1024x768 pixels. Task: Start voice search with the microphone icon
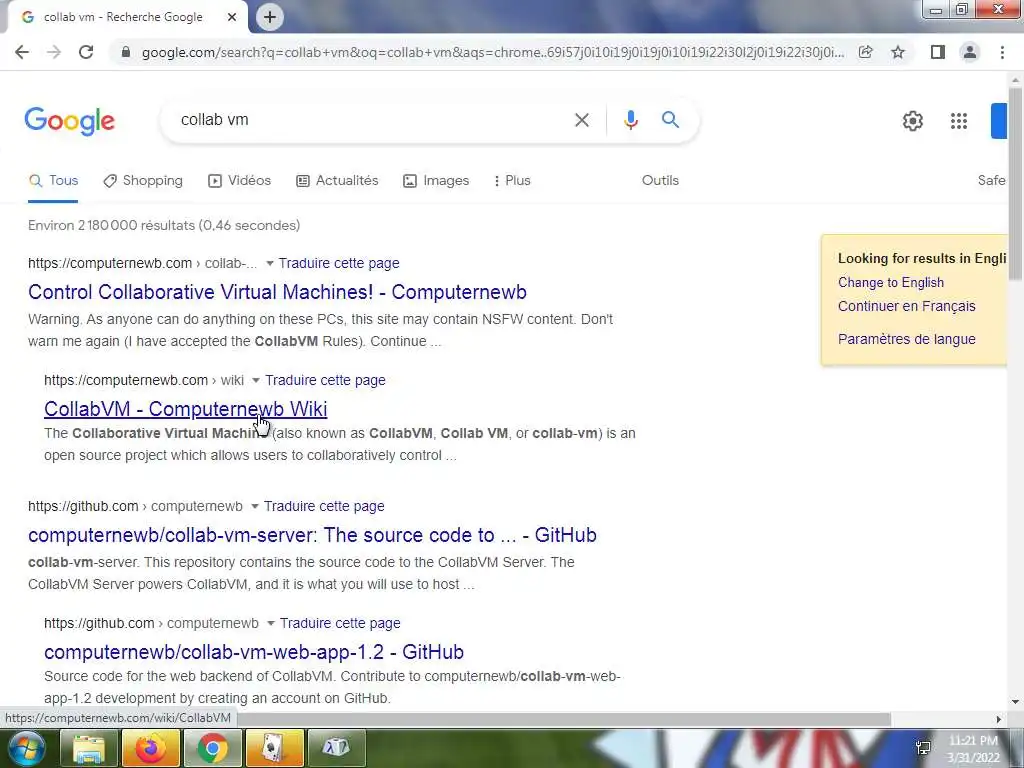tap(630, 120)
